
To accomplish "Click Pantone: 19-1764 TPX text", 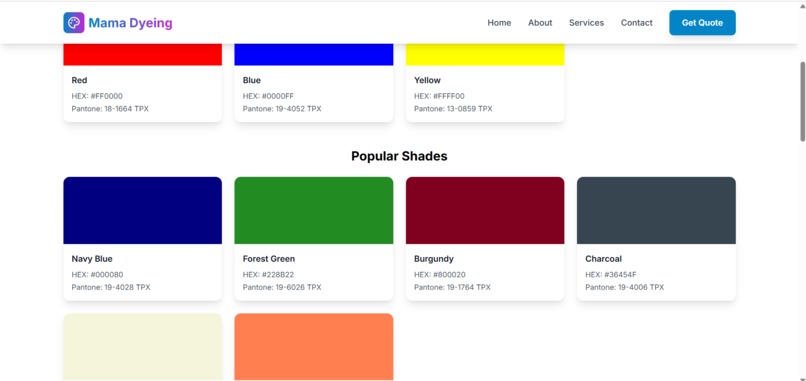I will 452,287.
